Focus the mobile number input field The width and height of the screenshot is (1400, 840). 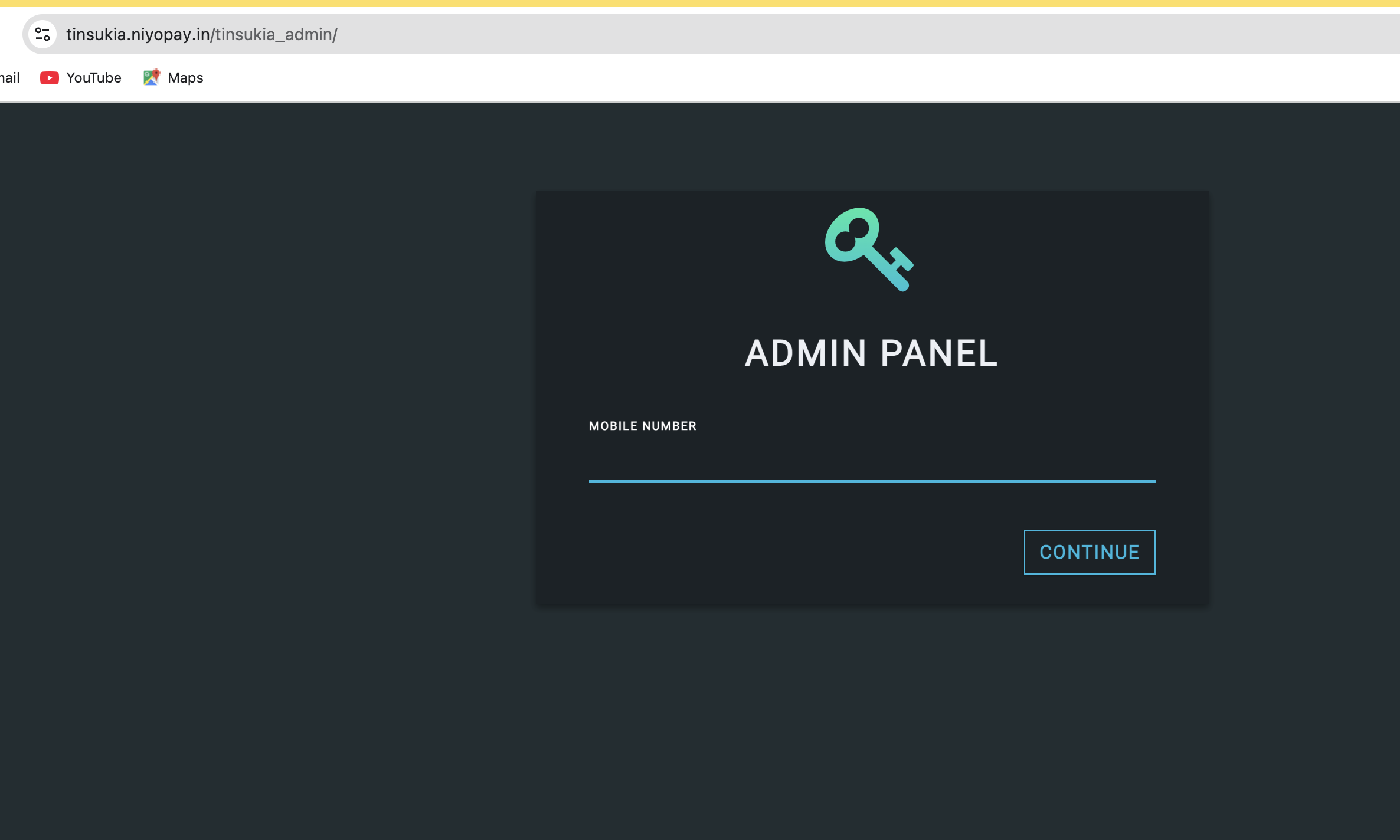[x=871, y=463]
